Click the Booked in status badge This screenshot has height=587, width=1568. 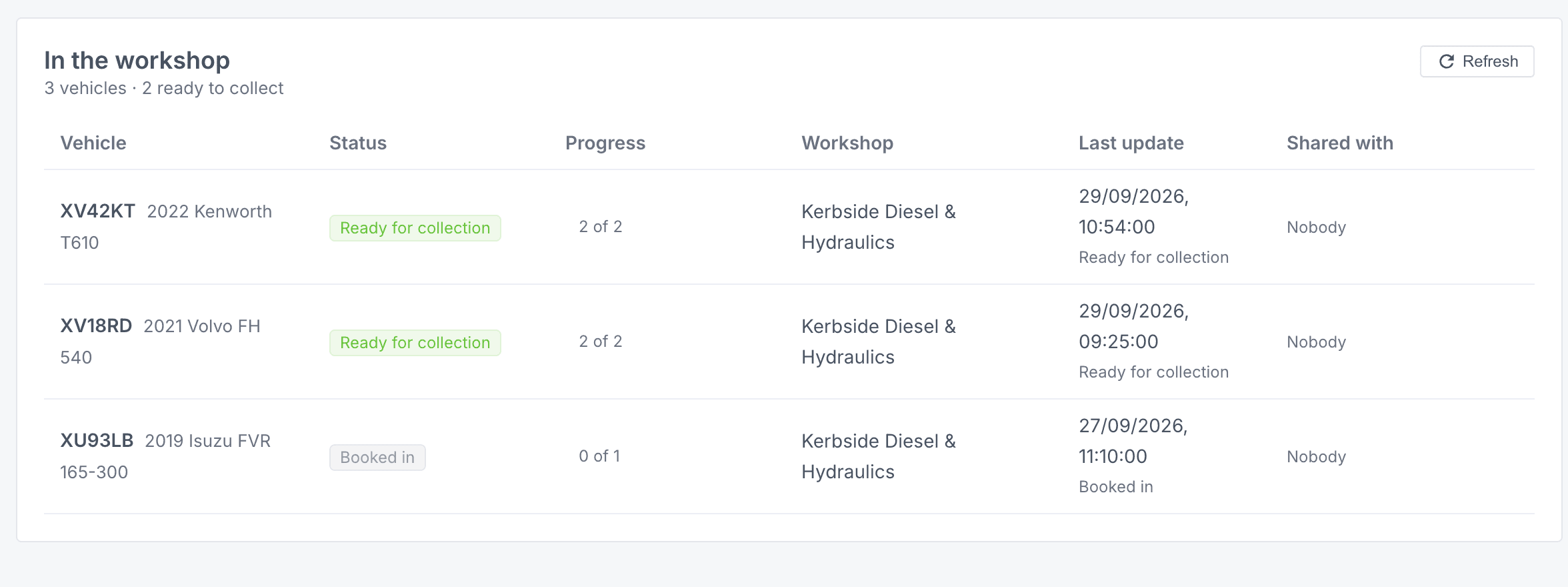377,458
